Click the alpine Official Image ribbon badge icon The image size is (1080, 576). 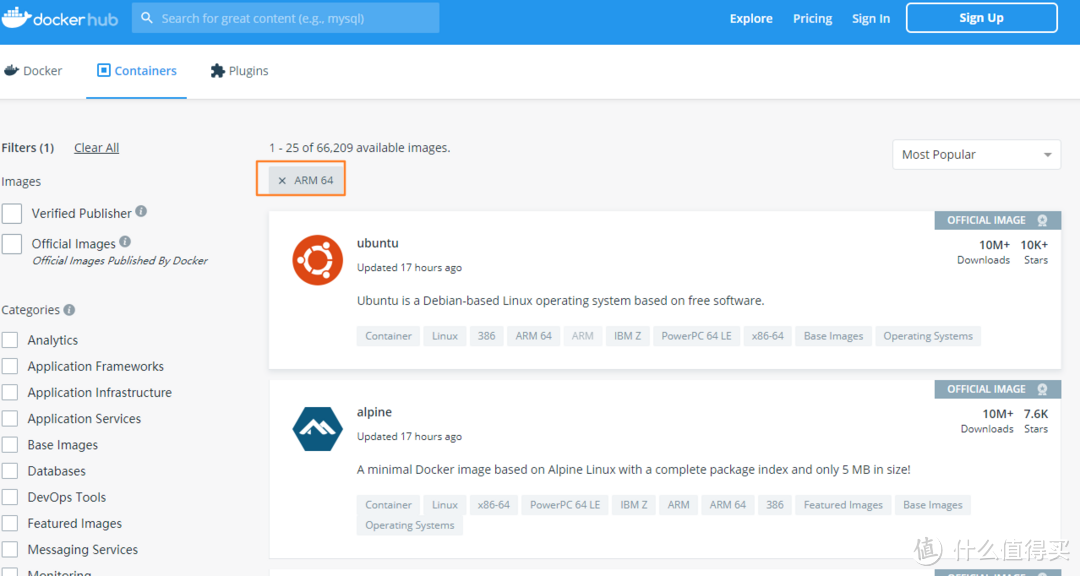click(1042, 389)
